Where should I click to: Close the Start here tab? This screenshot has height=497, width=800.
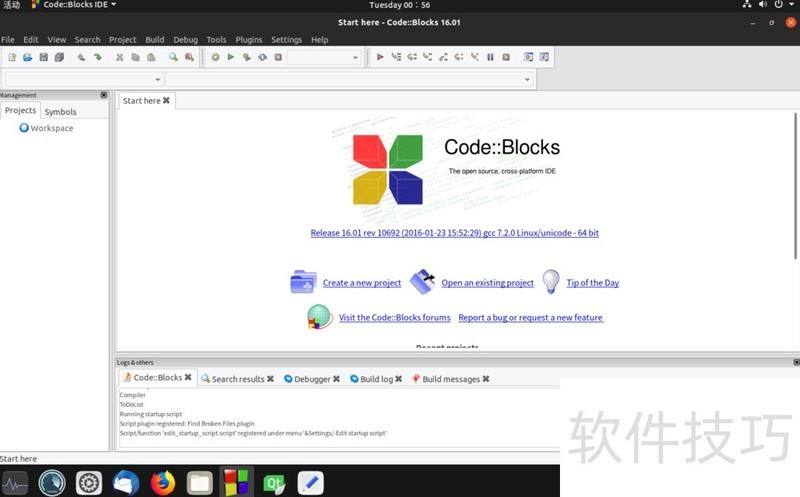166,101
